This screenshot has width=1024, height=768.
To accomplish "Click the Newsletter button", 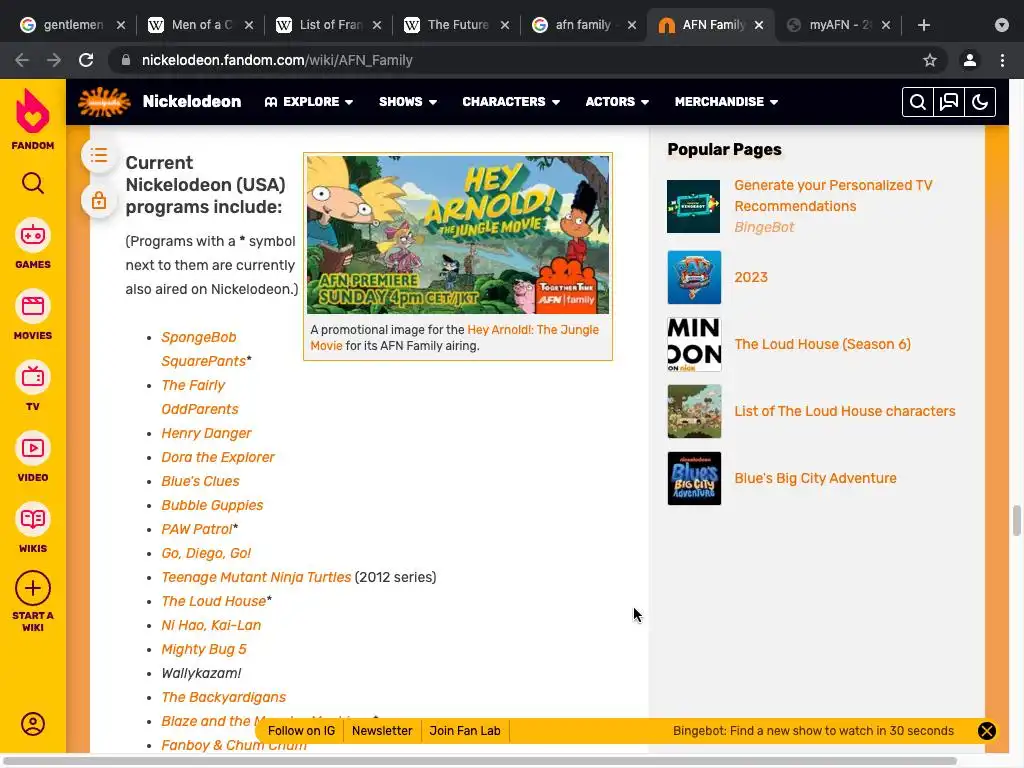I will tap(382, 731).
